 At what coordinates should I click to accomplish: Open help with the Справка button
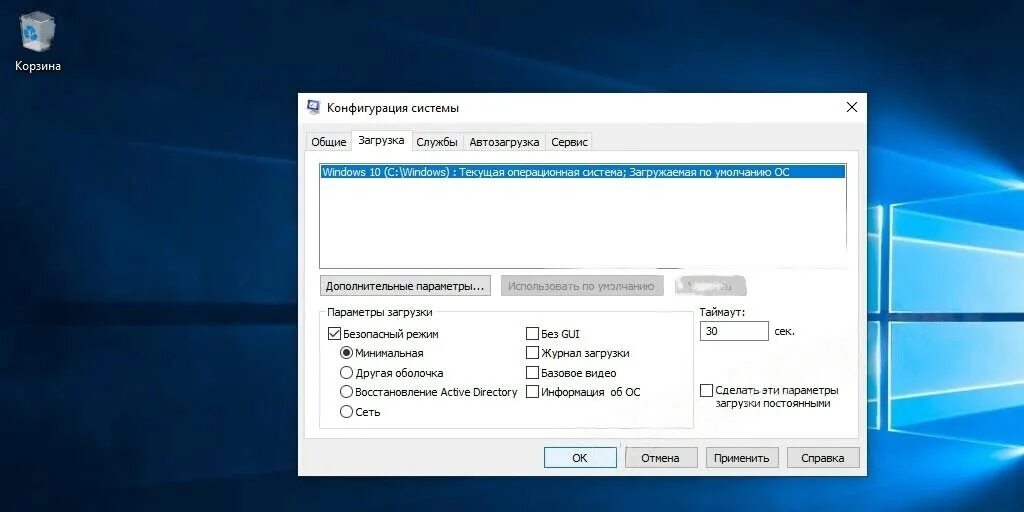pyautogui.click(x=823, y=458)
